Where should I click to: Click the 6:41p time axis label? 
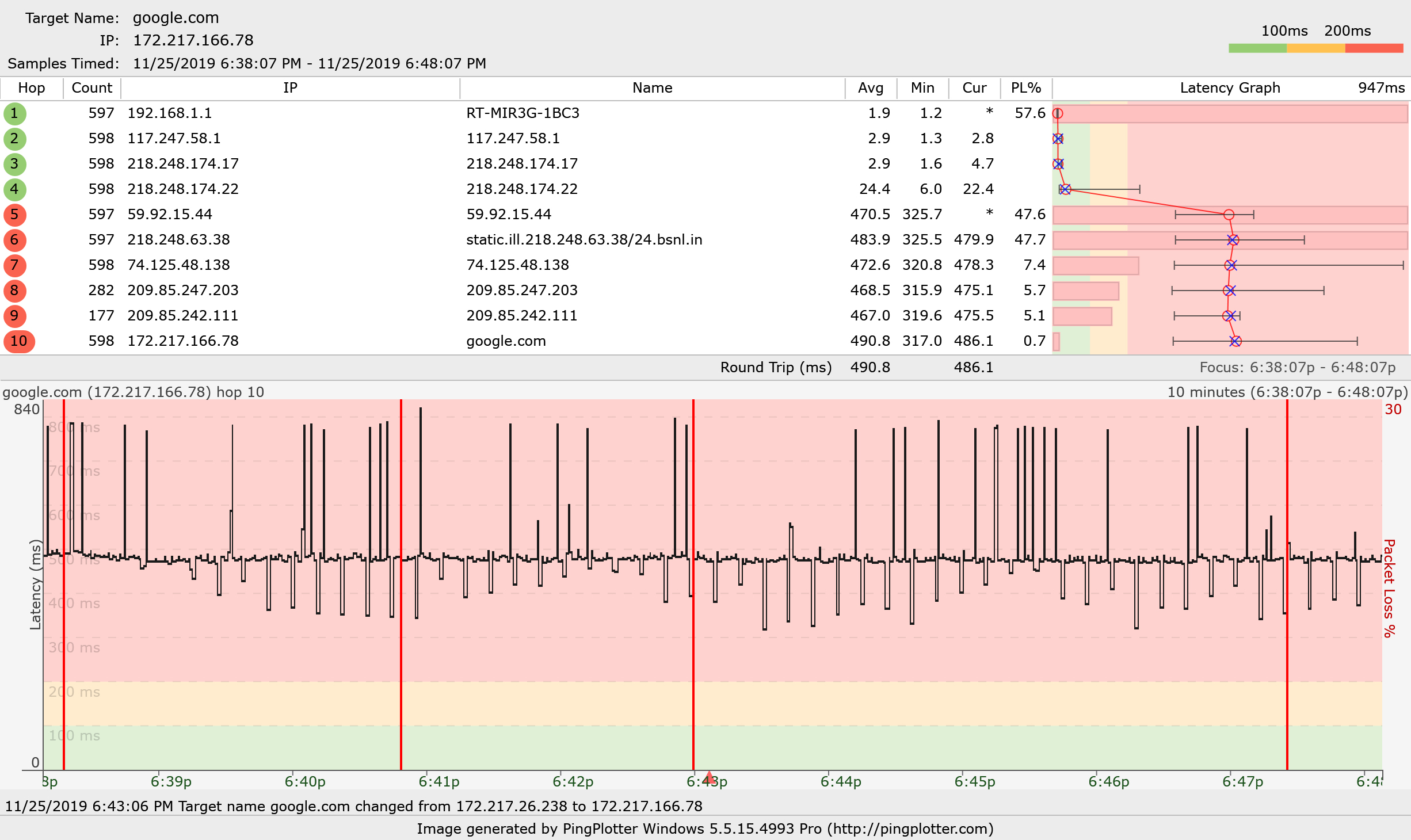438,781
